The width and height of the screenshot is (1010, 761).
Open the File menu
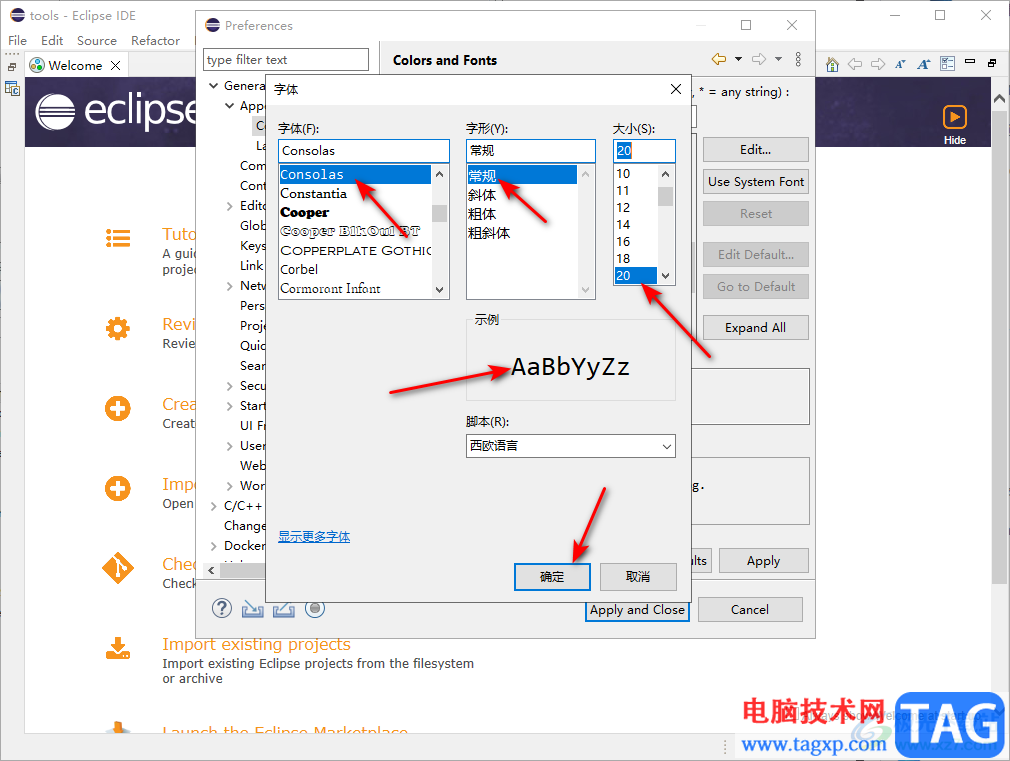coord(17,41)
